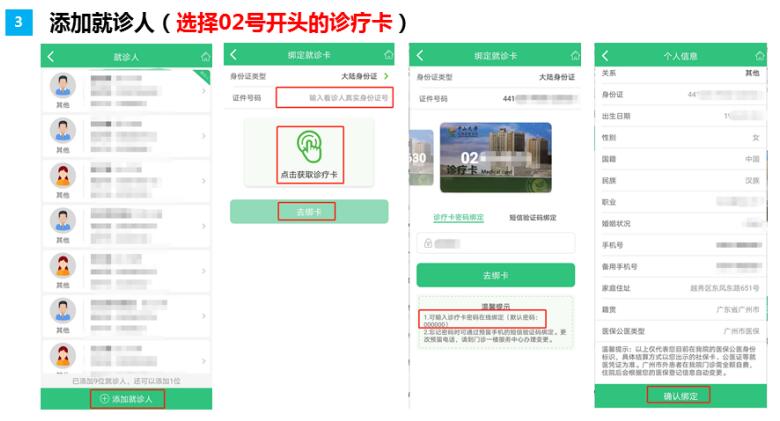The image size is (780, 421).
Task: Tap home icon on the 个人信息 screen
Action: click(760, 56)
